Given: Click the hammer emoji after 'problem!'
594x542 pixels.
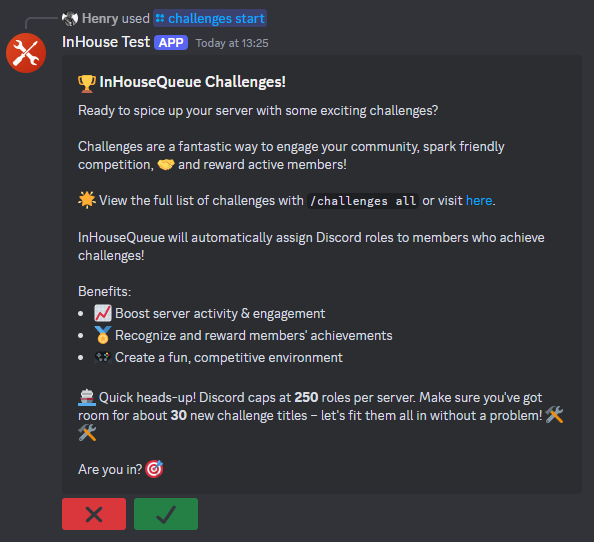Looking at the screenshot, I should coord(554,415).
